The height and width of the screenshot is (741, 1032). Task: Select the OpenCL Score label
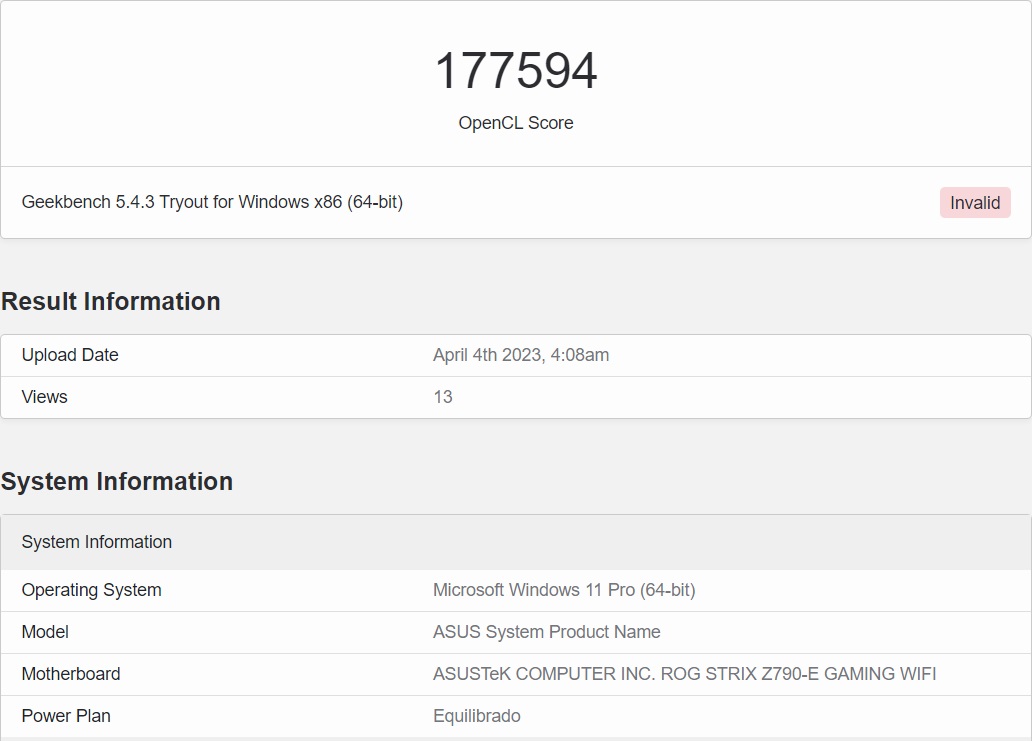pyautogui.click(x=515, y=123)
